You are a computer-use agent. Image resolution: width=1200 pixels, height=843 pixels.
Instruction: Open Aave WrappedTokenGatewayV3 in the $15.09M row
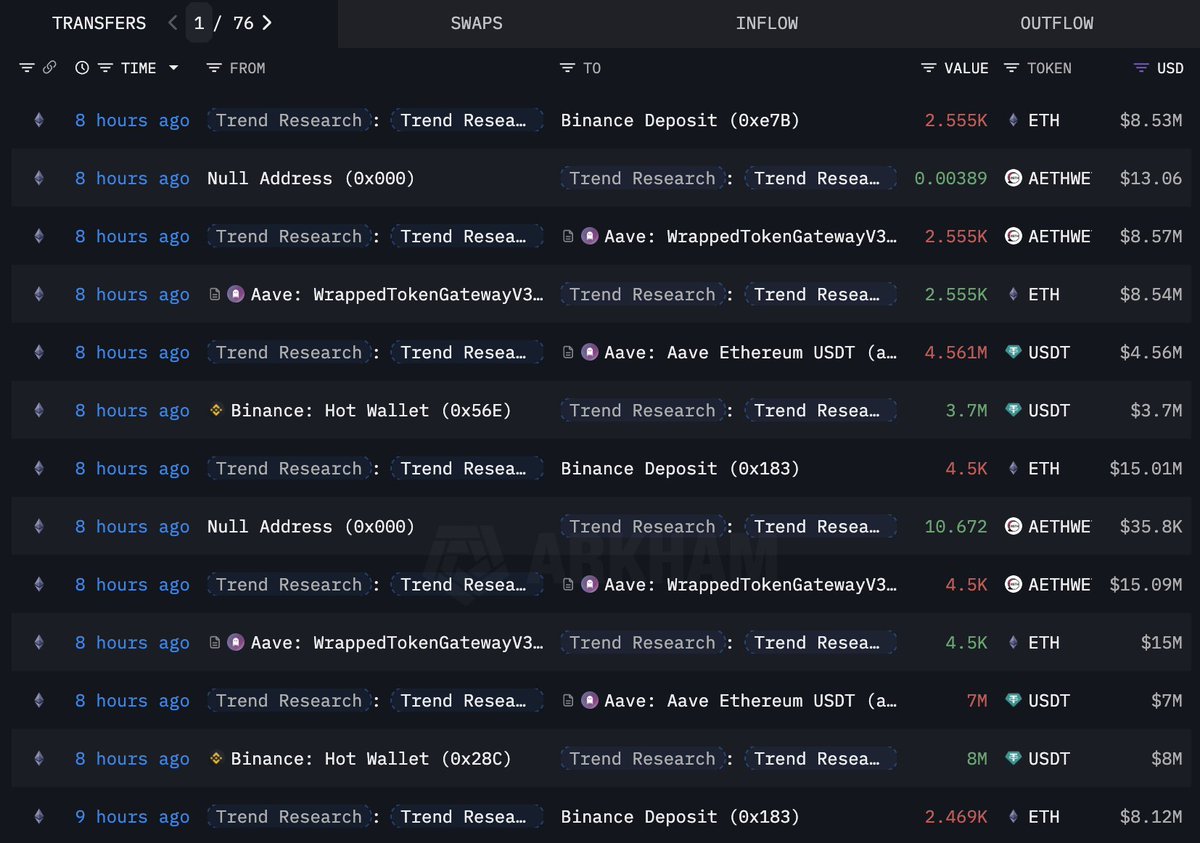751,584
